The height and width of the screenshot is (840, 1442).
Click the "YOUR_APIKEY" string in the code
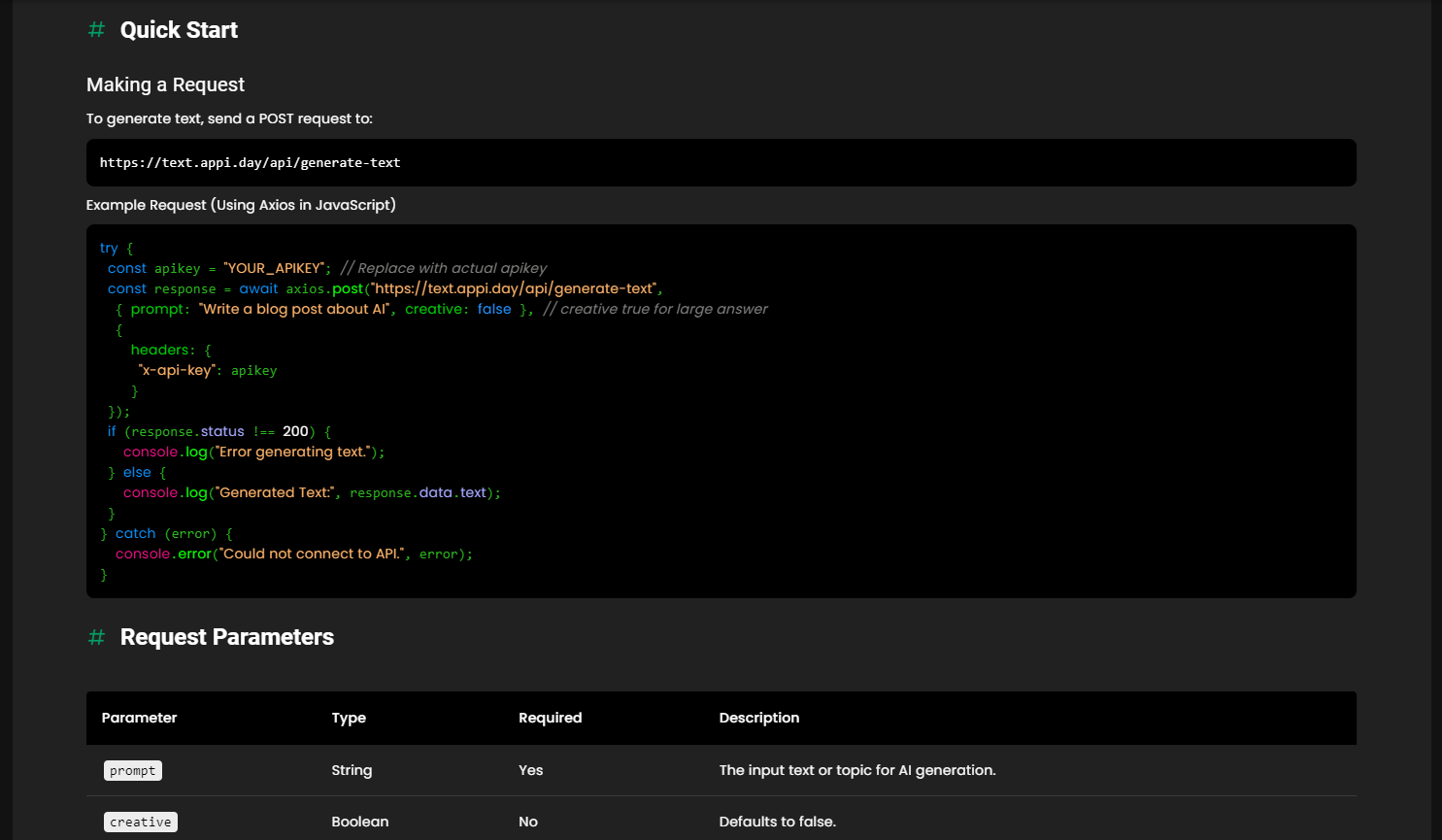(x=275, y=268)
